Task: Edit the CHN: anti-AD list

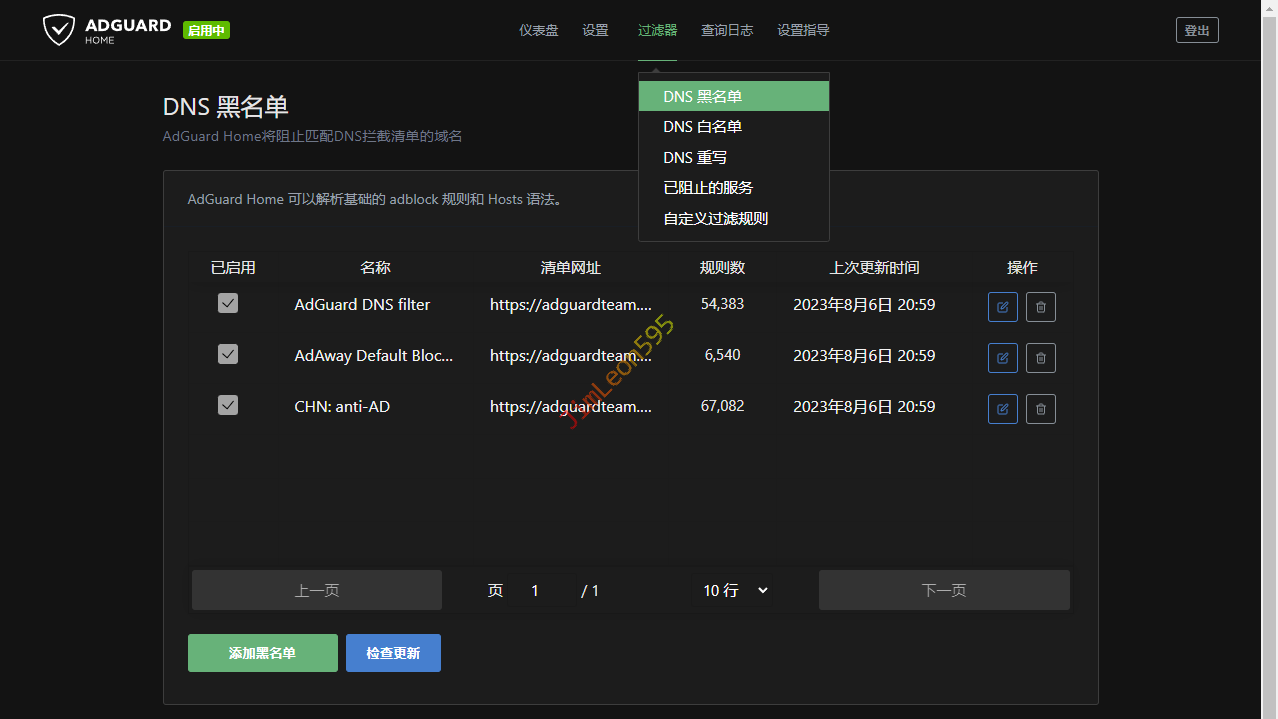Action: pos(1002,408)
